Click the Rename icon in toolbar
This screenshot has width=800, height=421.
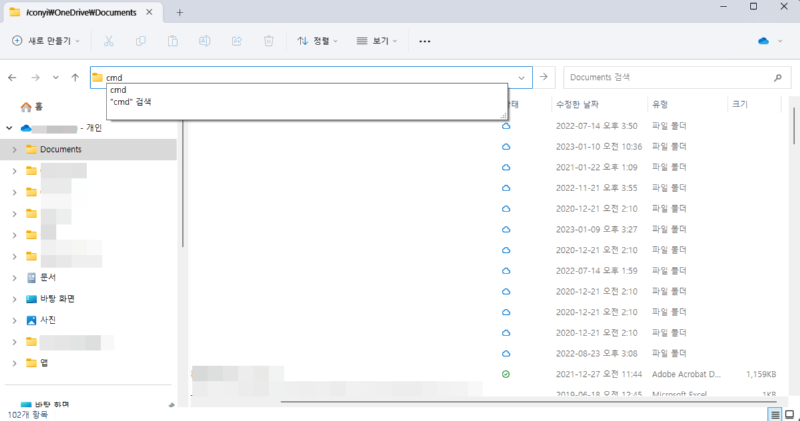(x=205, y=41)
